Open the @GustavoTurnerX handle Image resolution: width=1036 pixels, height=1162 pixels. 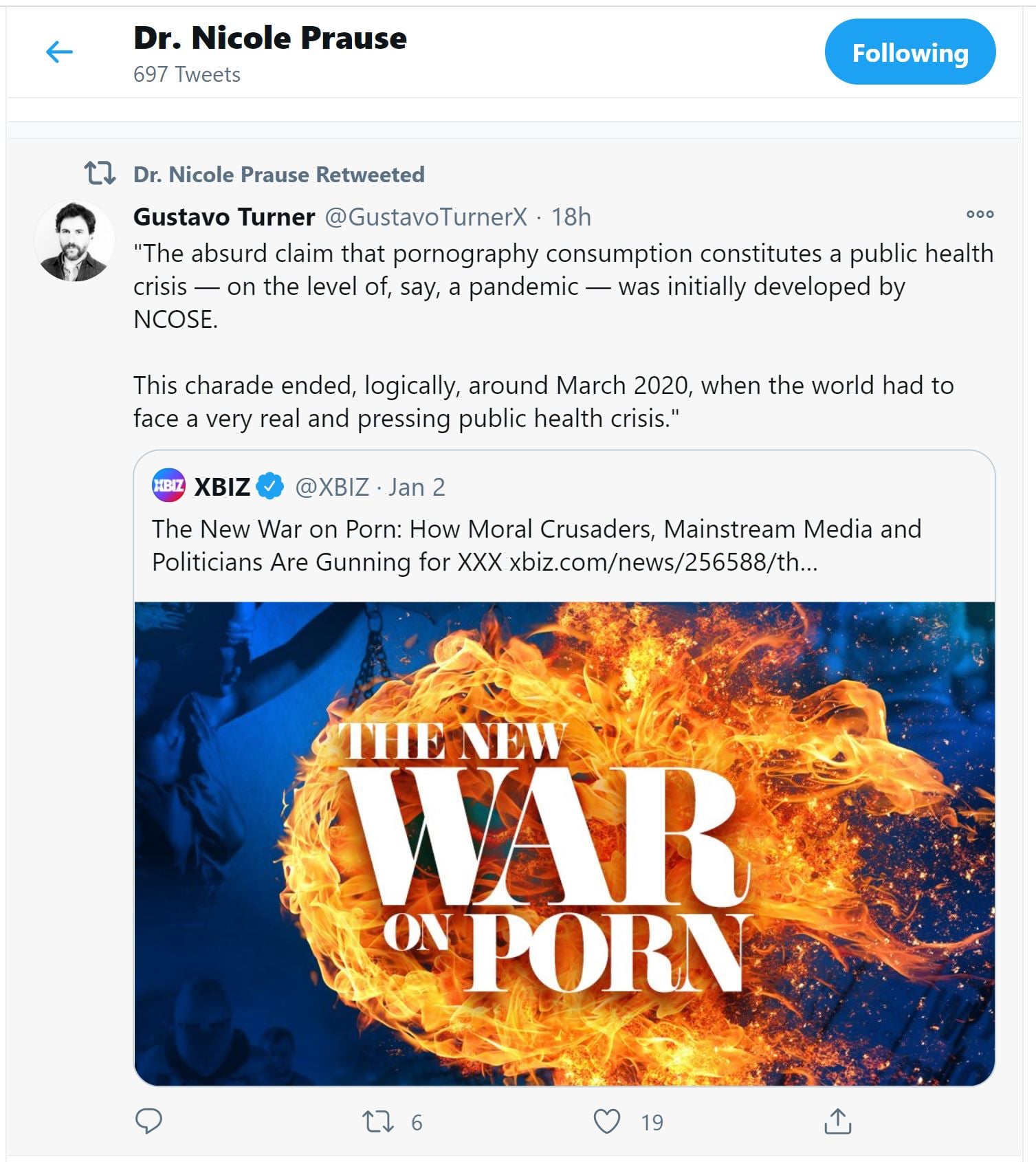coord(426,217)
